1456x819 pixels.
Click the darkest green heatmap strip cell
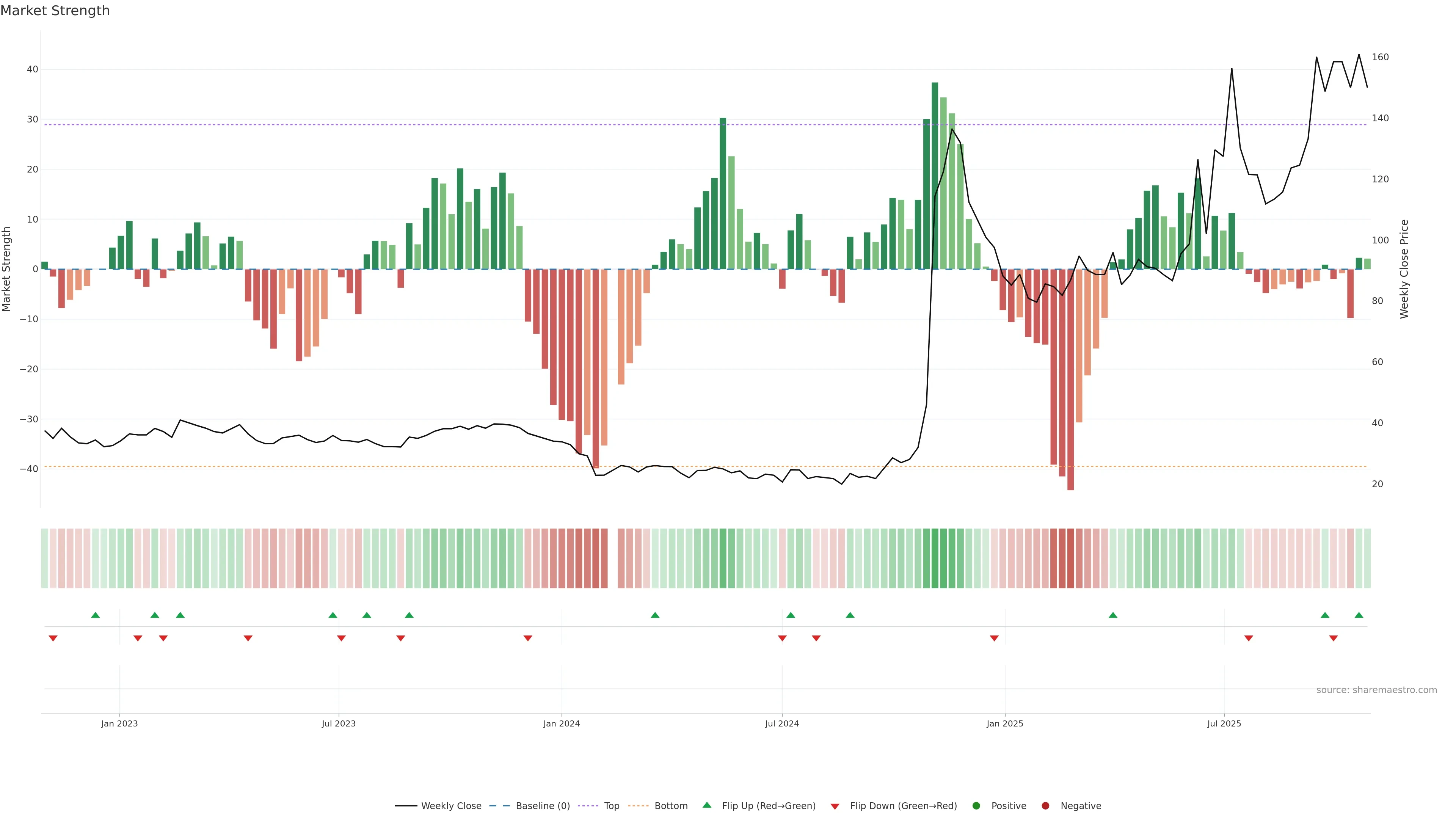click(x=935, y=558)
